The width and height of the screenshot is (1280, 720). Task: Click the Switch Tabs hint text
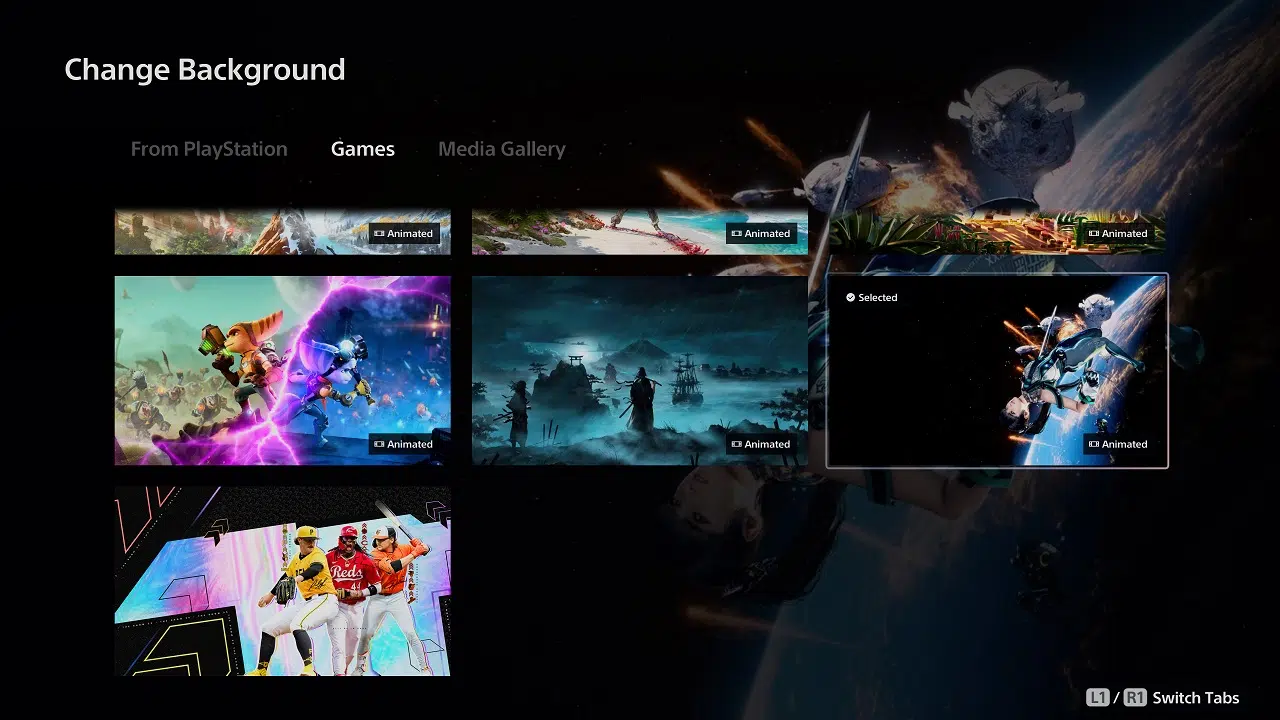[x=1196, y=698]
